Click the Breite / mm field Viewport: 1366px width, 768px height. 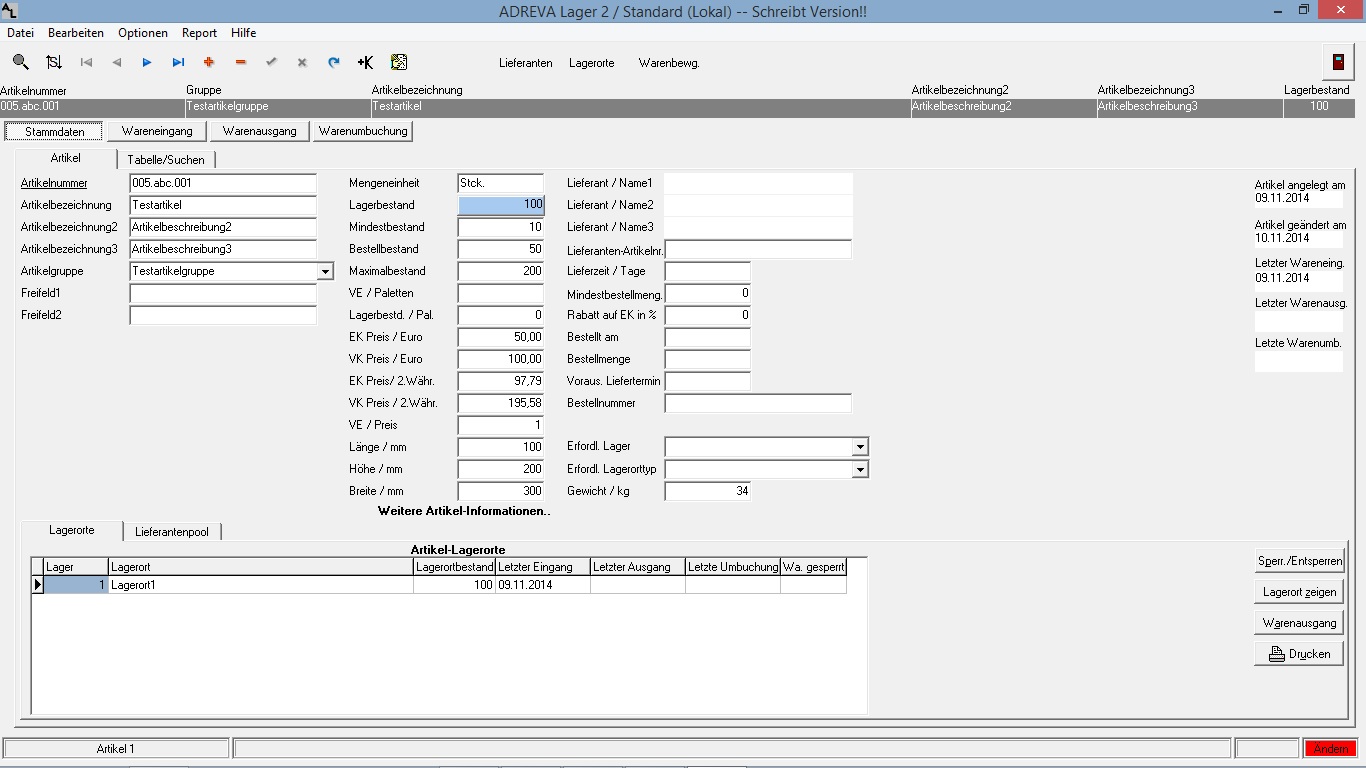(x=501, y=491)
